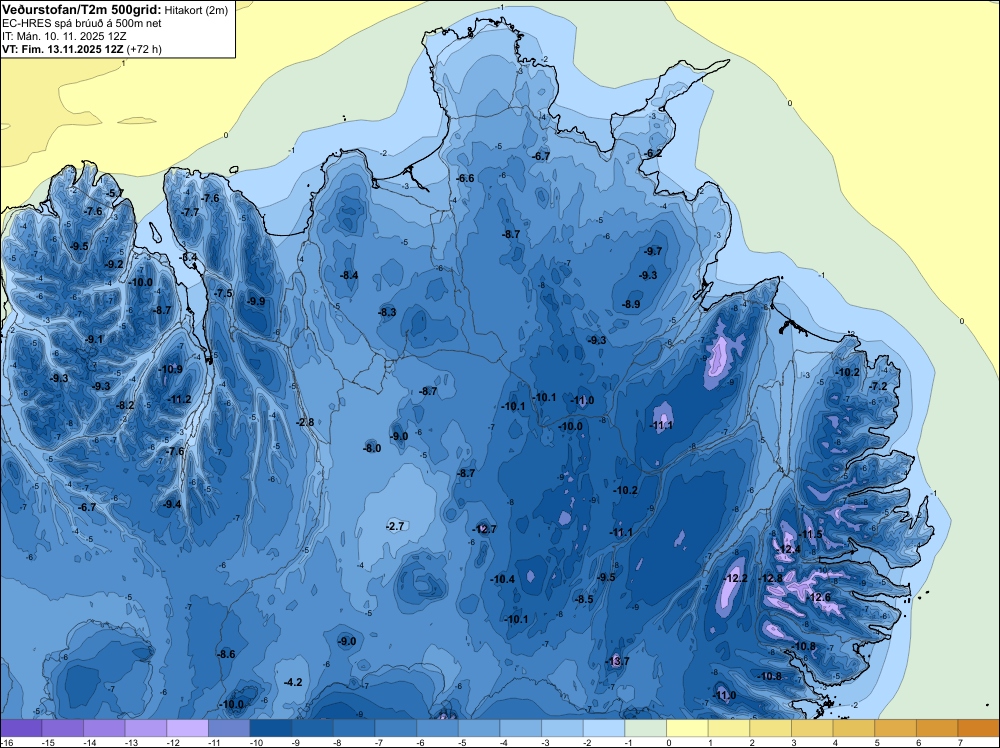Click the yellow legend swatch between 0 and 1
1000x748 pixels.
coord(688,728)
